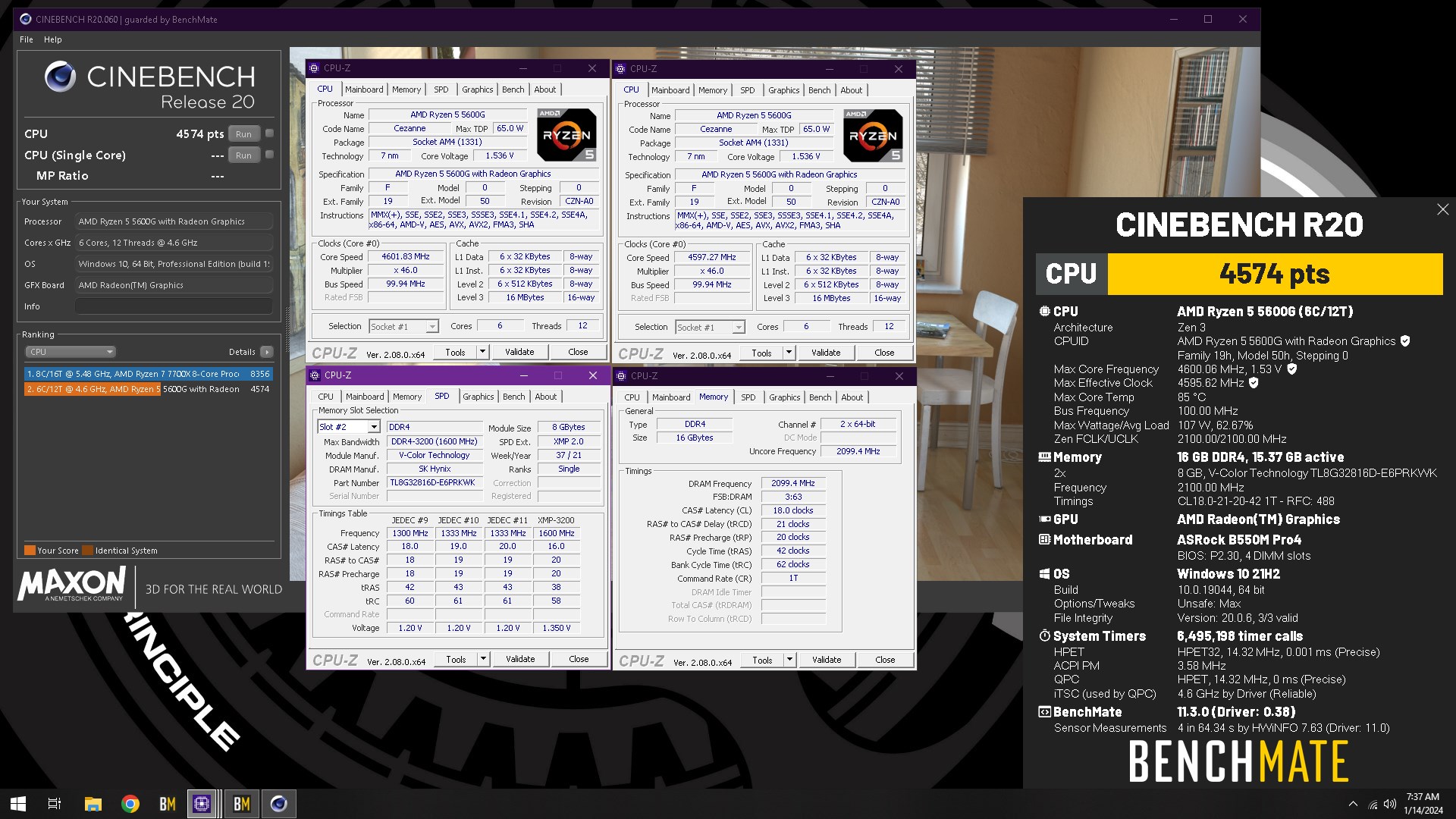Viewport: 1456px width, 819px height.
Task: Switch to SPD tab in Memory CPU-Z window
Action: pos(748,397)
